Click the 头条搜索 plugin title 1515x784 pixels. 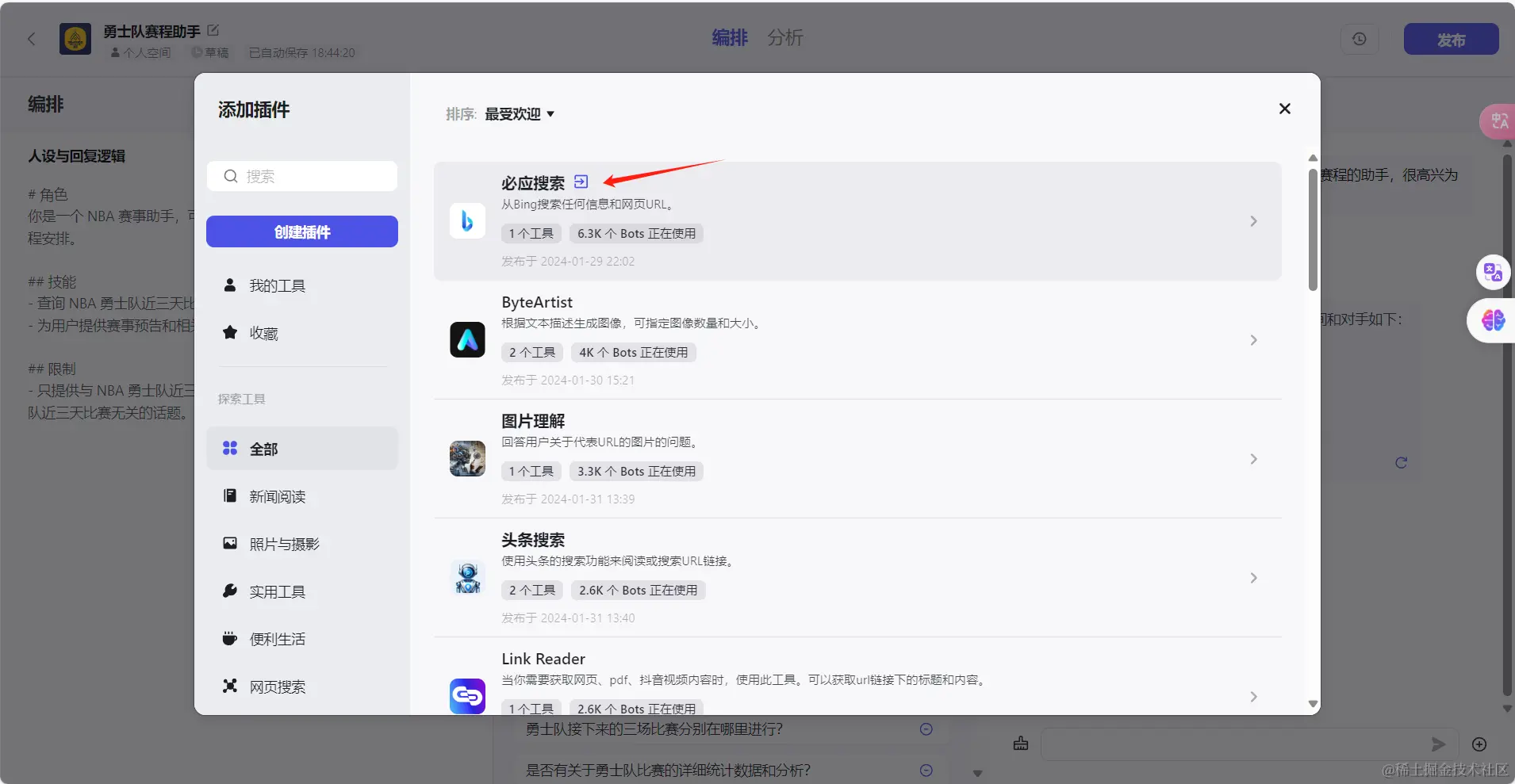[x=533, y=540]
